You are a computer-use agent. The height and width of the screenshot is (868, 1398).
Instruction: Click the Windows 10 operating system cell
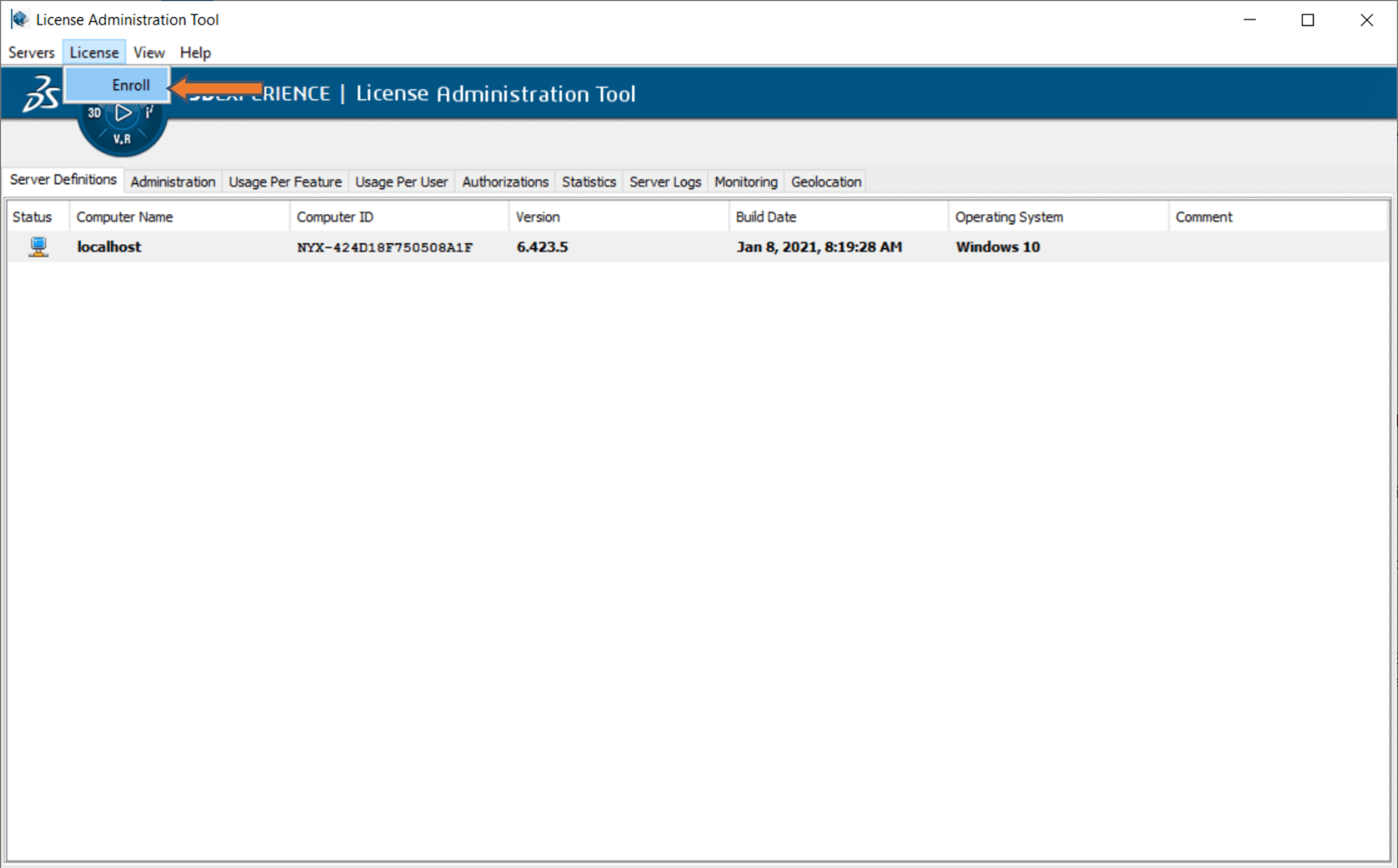click(998, 246)
